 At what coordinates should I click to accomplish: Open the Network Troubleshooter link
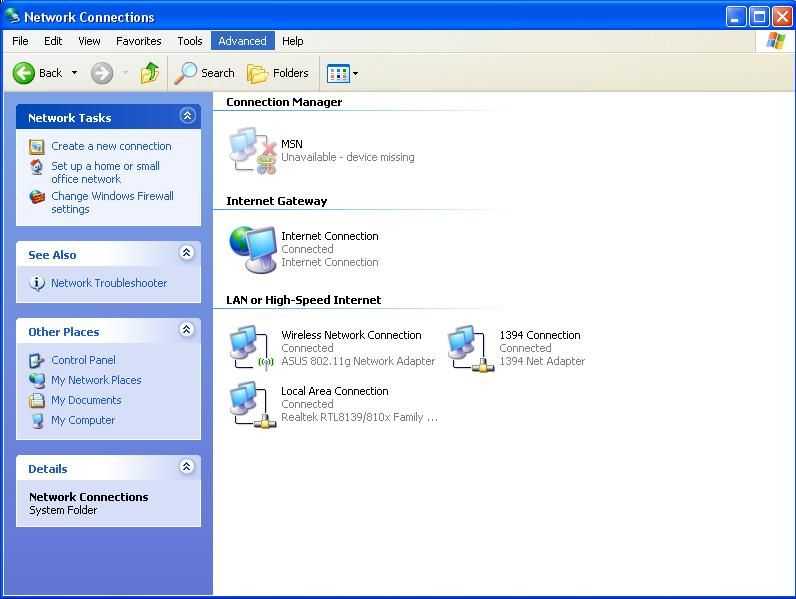click(x=109, y=283)
